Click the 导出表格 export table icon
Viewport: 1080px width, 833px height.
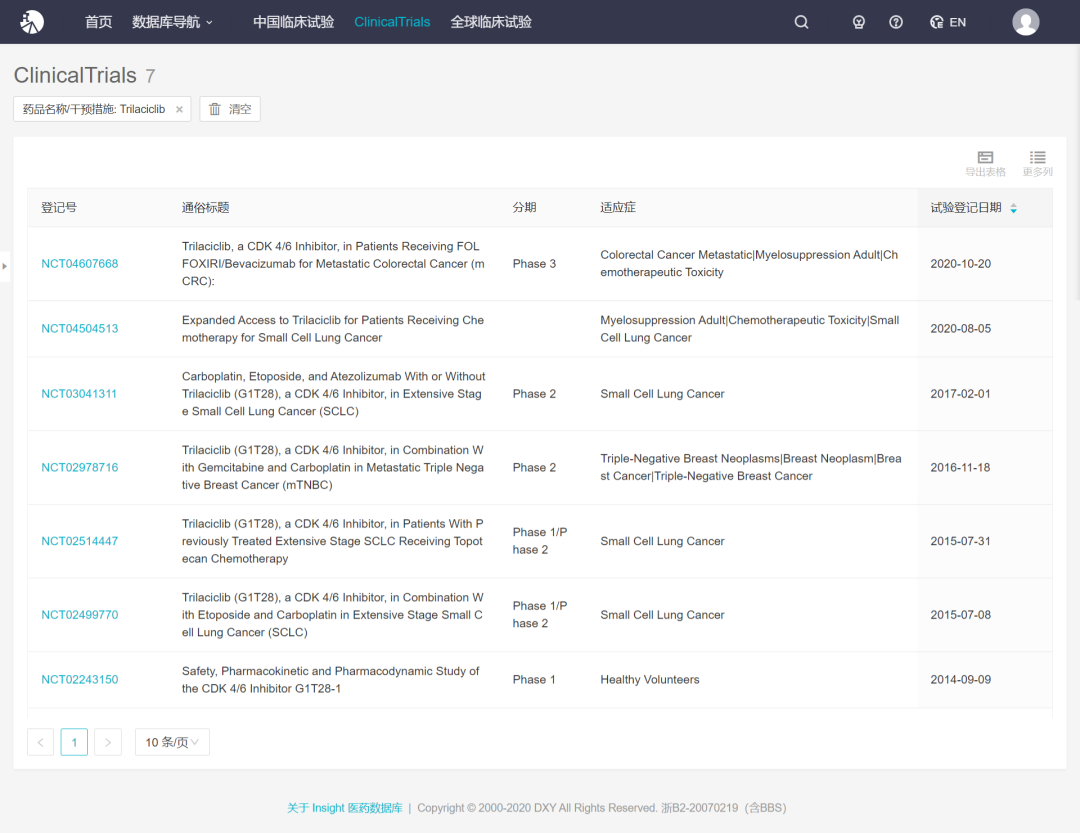pyautogui.click(x=985, y=164)
